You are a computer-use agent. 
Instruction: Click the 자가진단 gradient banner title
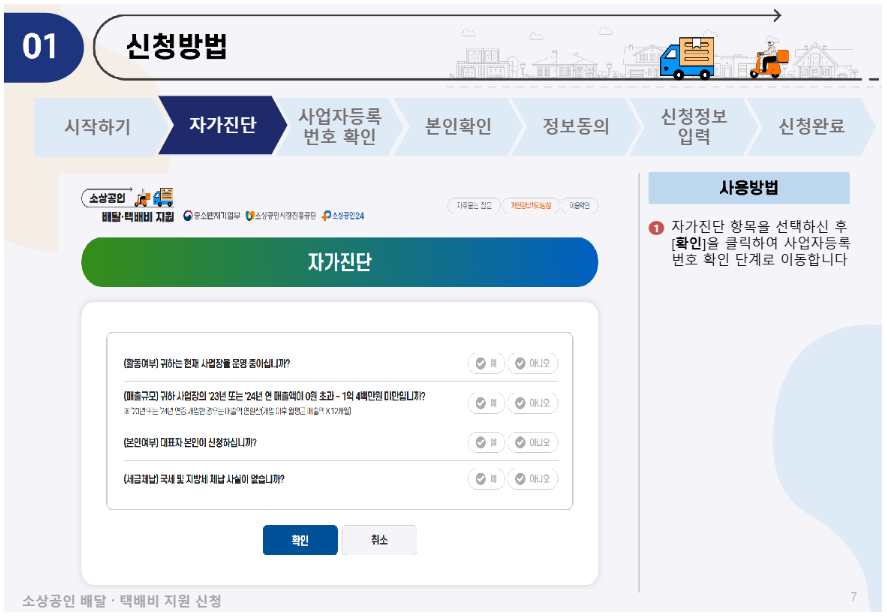[x=339, y=262]
